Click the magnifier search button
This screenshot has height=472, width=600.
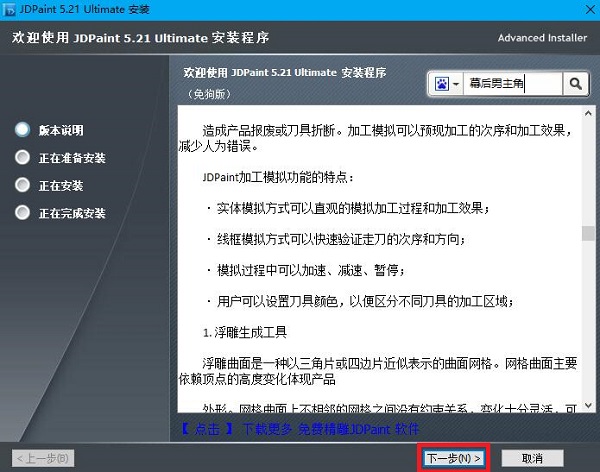click(575, 83)
